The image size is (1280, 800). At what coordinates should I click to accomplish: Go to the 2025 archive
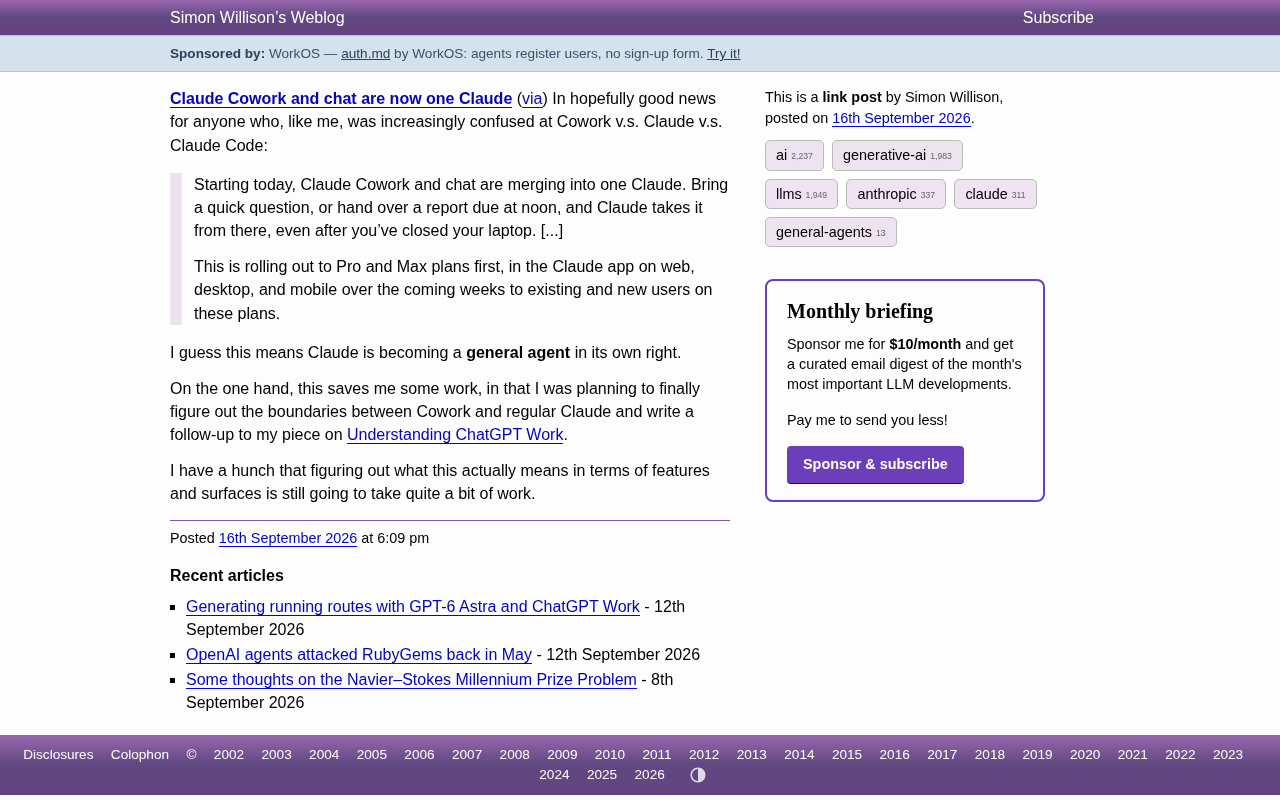pyautogui.click(x=602, y=775)
